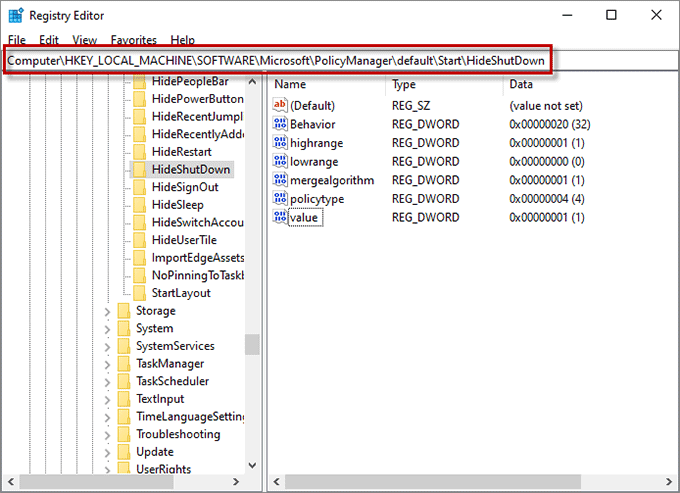680x493 pixels.
Task: Click the tree pane scroll right arrow
Action: [x=236, y=481]
